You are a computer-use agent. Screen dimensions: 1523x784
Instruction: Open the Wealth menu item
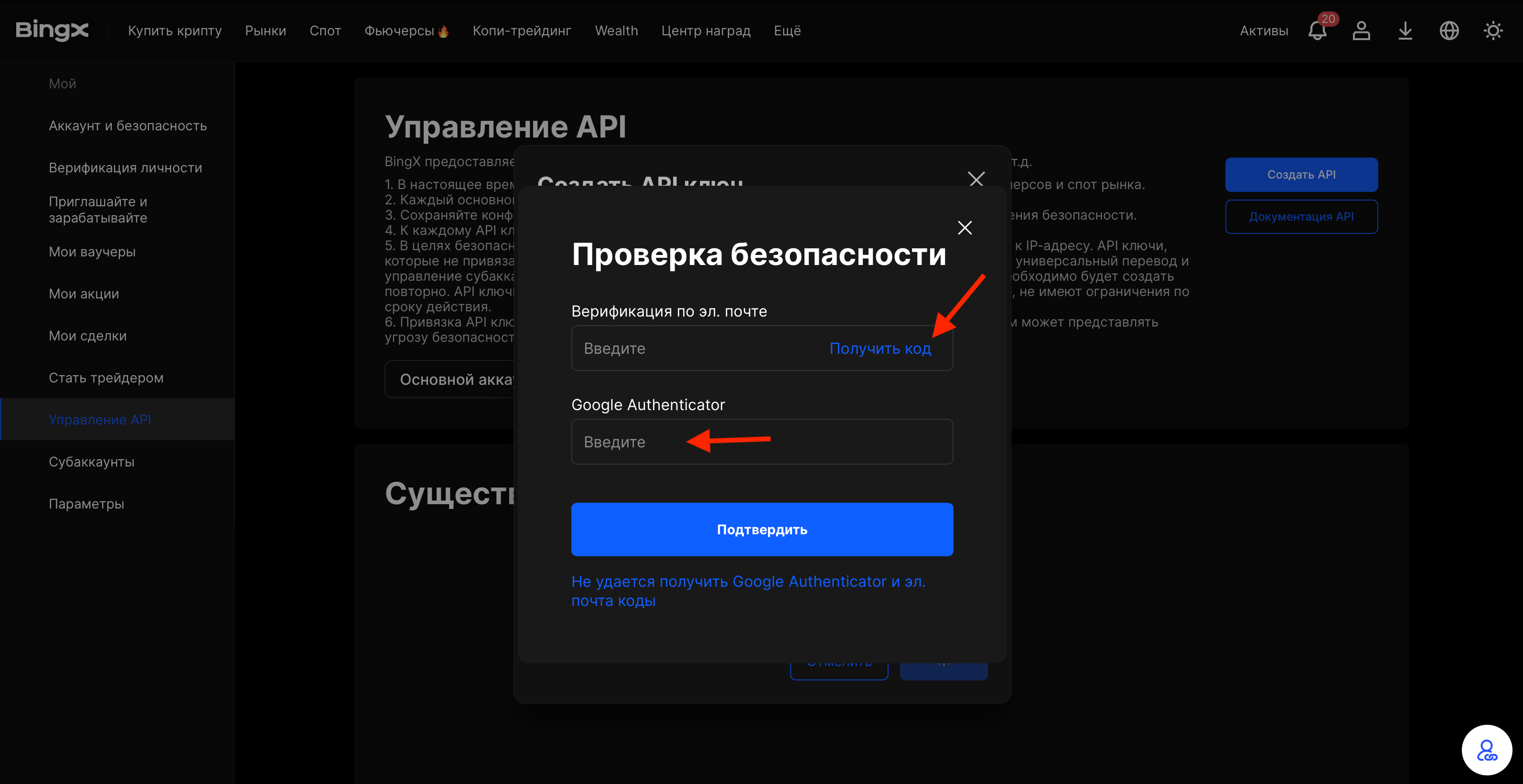(616, 31)
